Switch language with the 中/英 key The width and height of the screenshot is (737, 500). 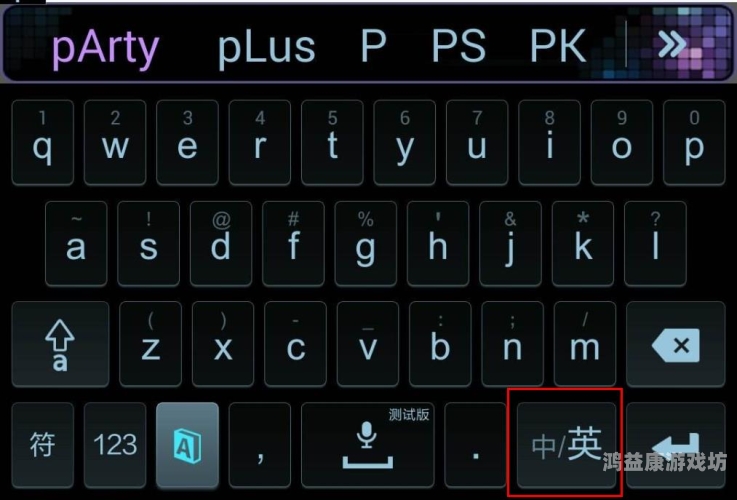(566, 445)
